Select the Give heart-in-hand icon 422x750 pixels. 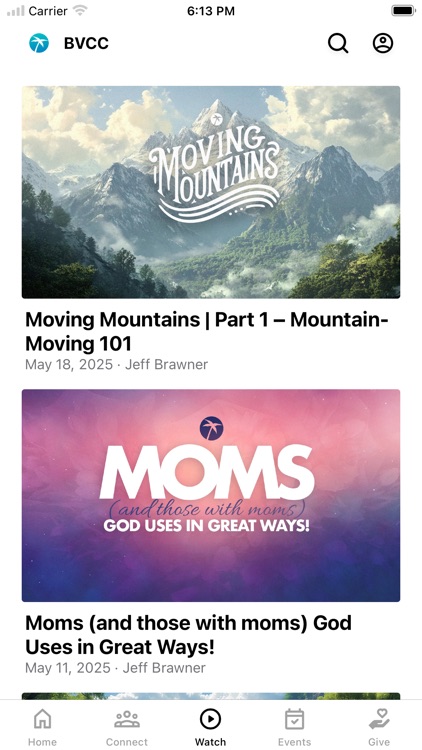pyautogui.click(x=379, y=719)
